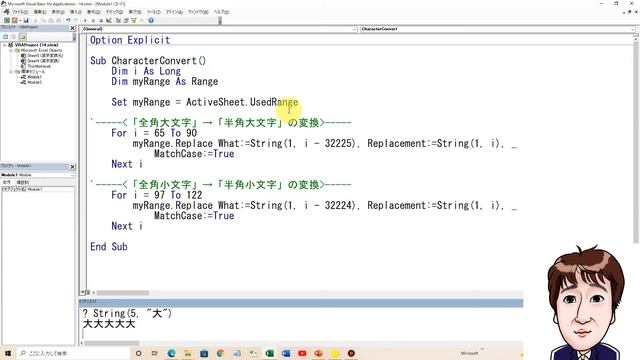Close the Project Explorer pane
The width and height of the screenshot is (640, 360).
point(73,28)
